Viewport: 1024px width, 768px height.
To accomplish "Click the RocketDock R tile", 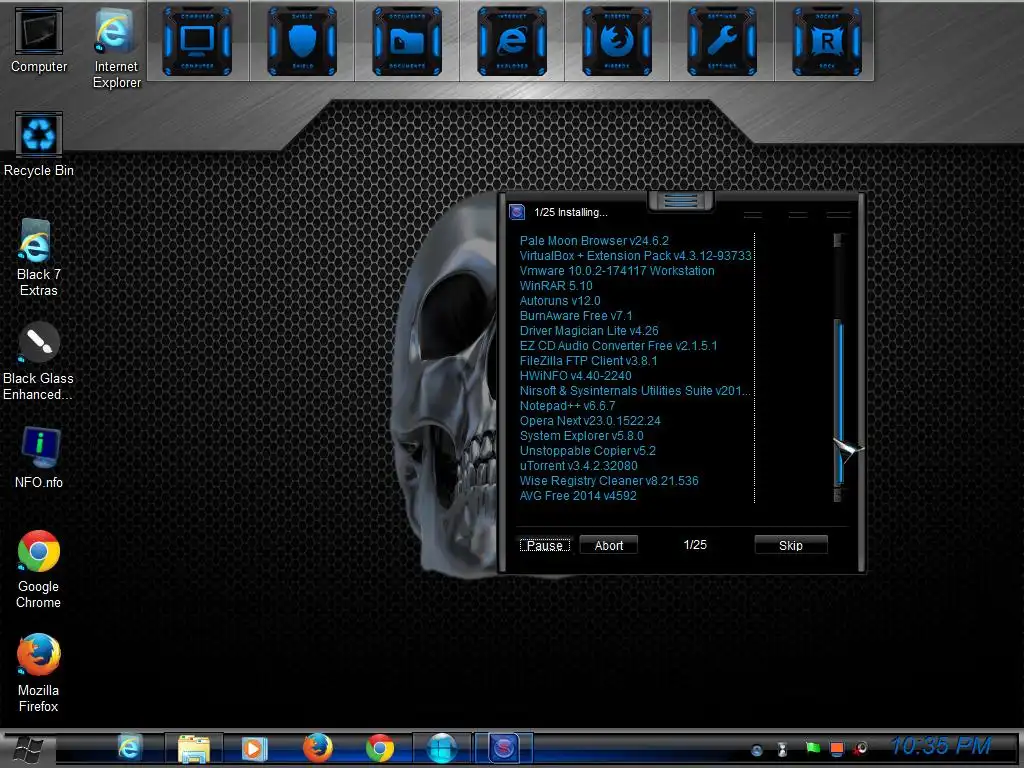I will [x=827, y=41].
